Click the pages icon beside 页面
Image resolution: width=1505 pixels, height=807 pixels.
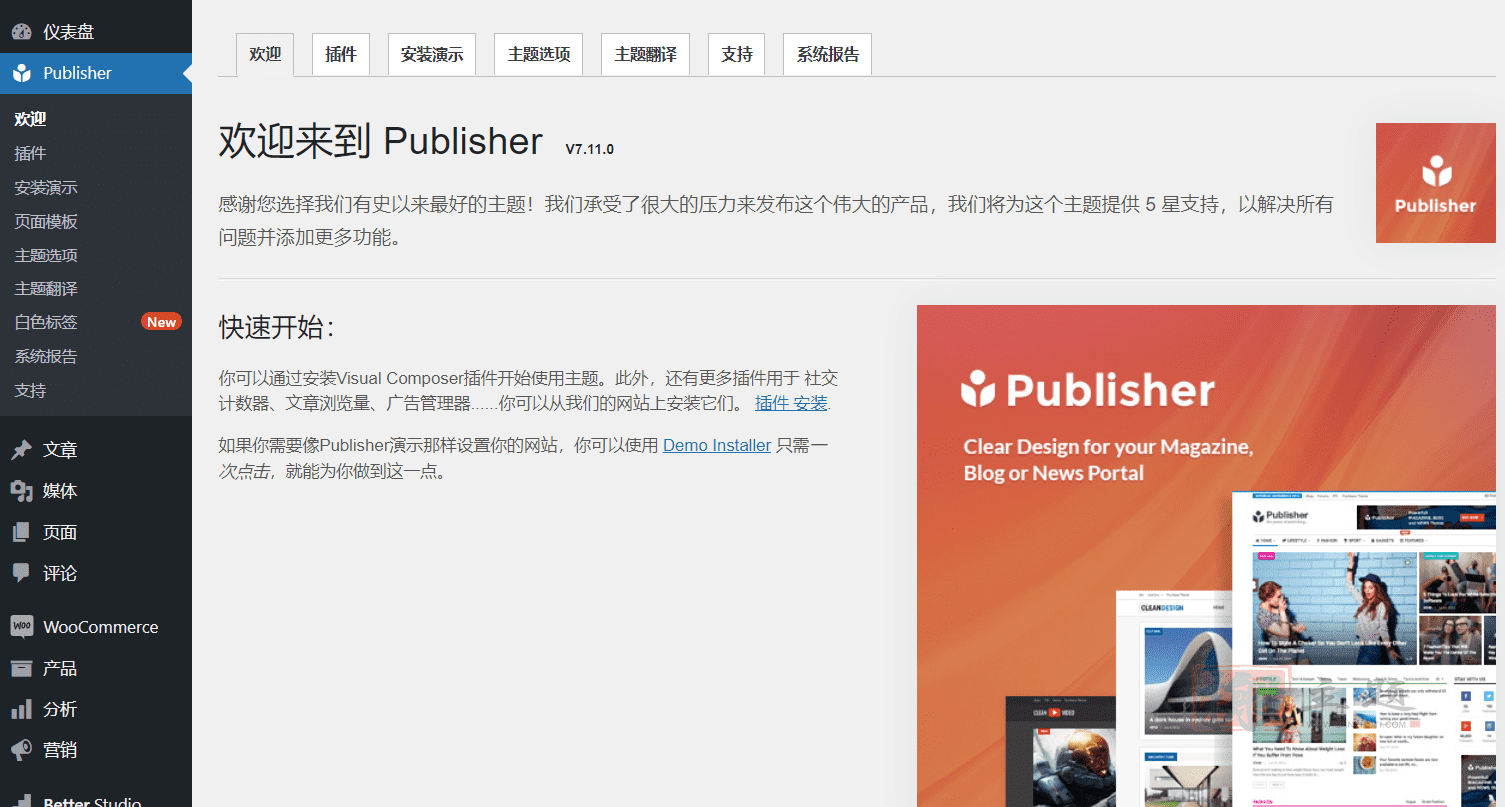click(x=21, y=532)
